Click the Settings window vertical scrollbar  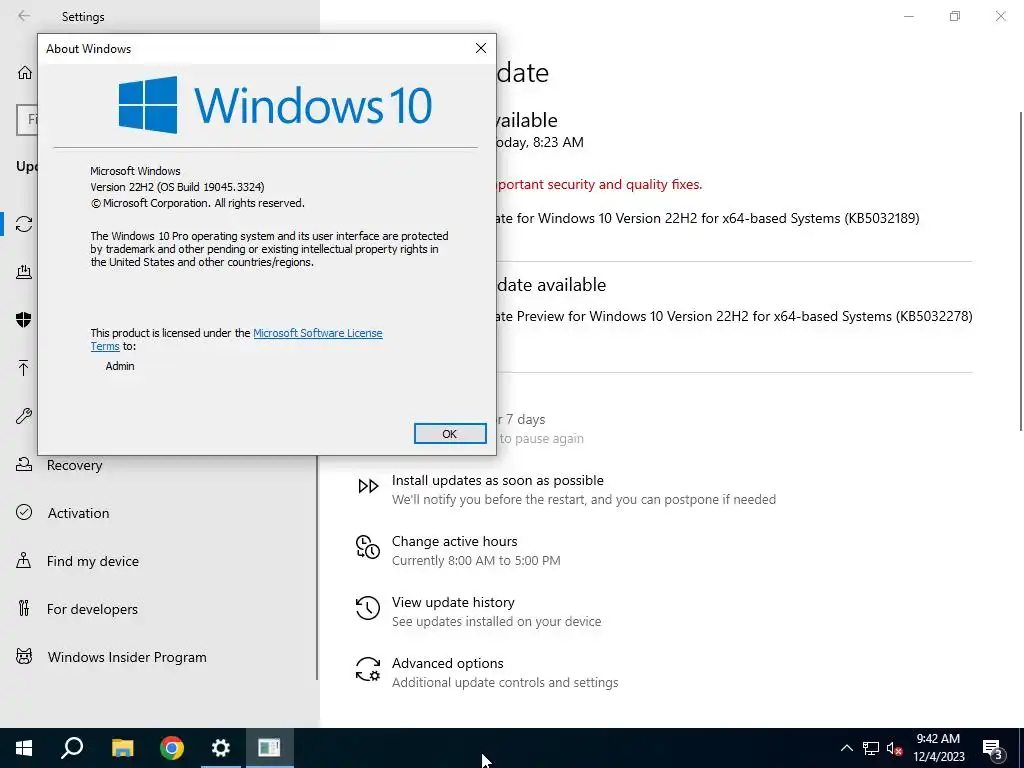[1021, 271]
